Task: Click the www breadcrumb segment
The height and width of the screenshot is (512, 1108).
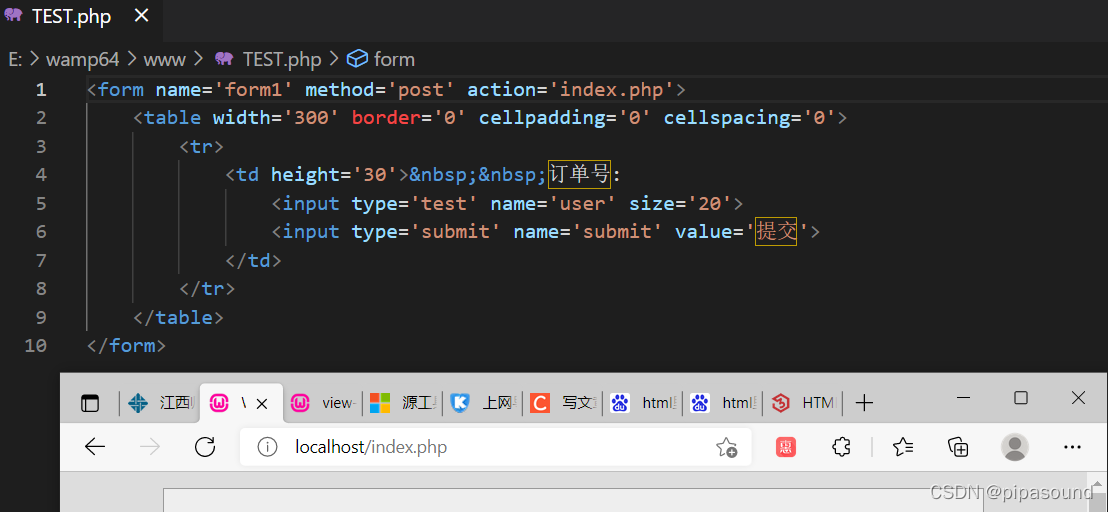Action: (165, 59)
